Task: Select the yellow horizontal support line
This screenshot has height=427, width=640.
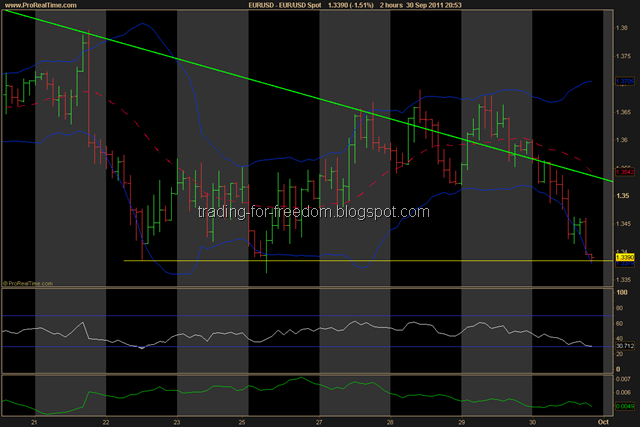Action: 367,260
